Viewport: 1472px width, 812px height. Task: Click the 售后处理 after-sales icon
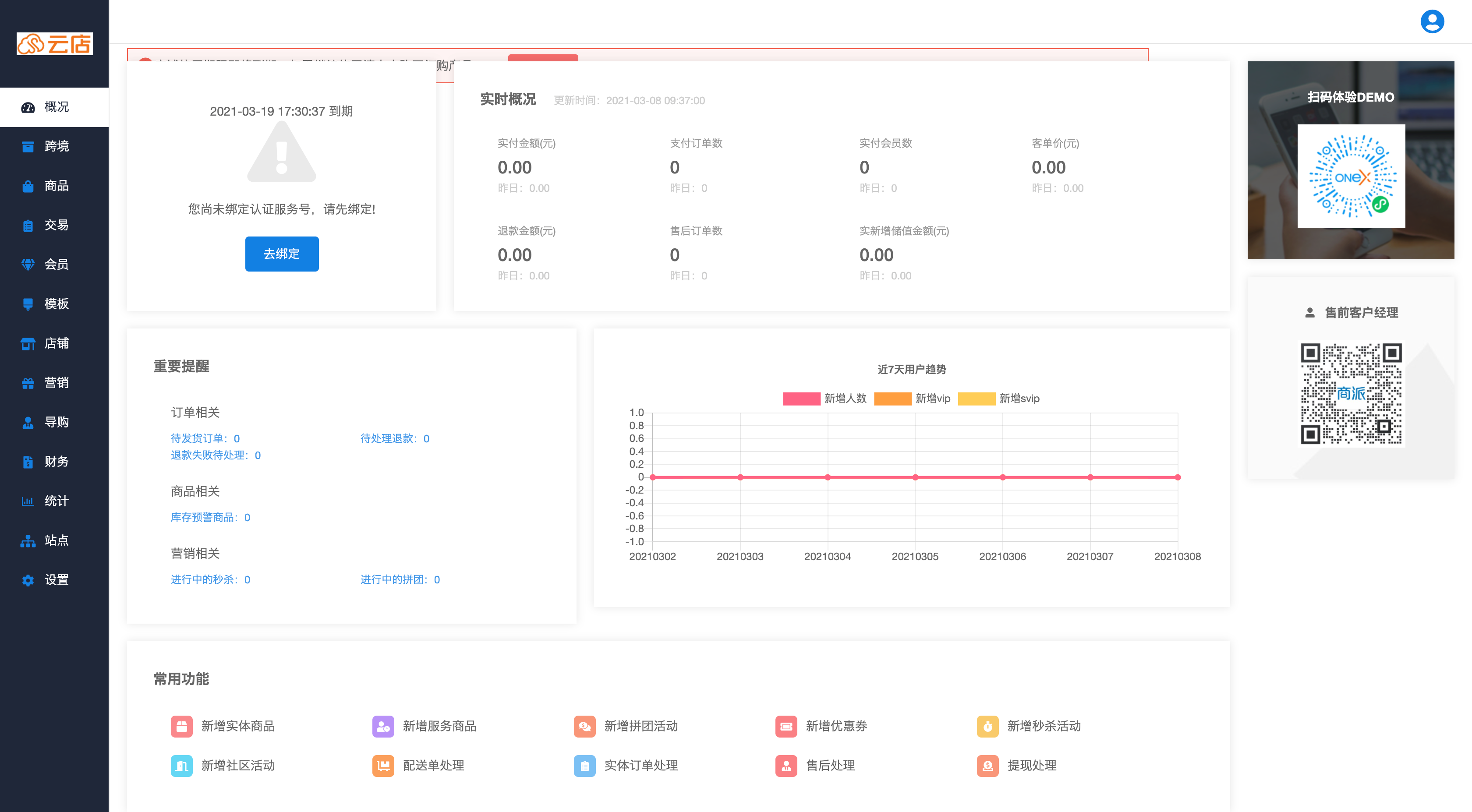[x=786, y=766]
